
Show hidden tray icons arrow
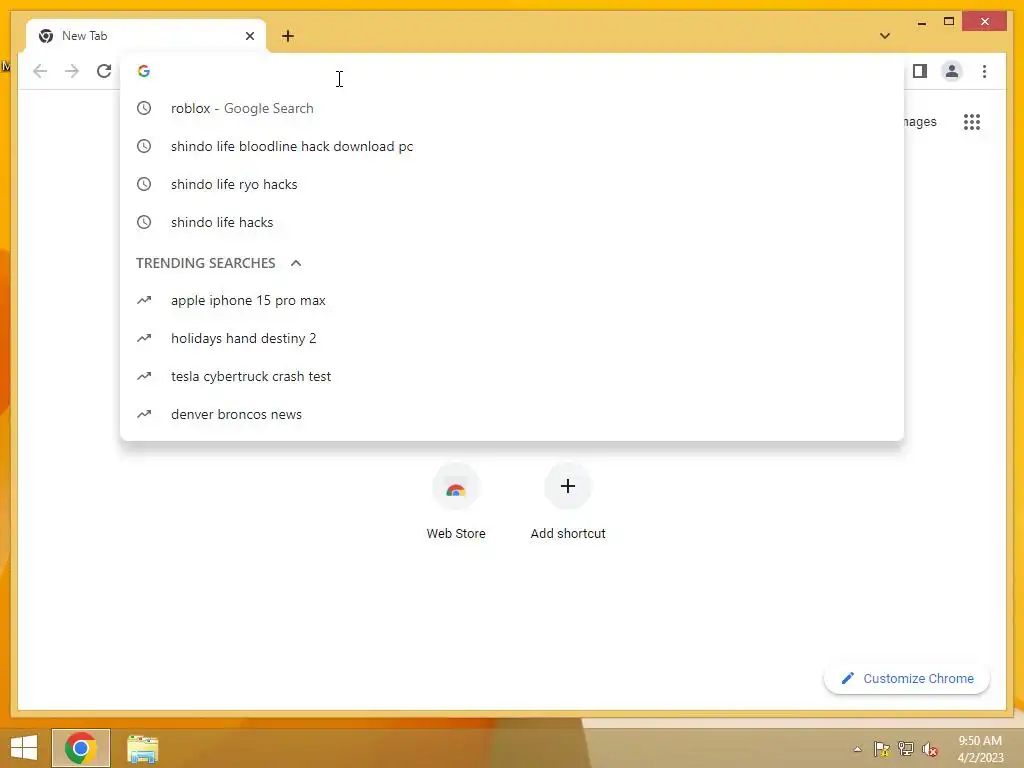click(x=857, y=749)
